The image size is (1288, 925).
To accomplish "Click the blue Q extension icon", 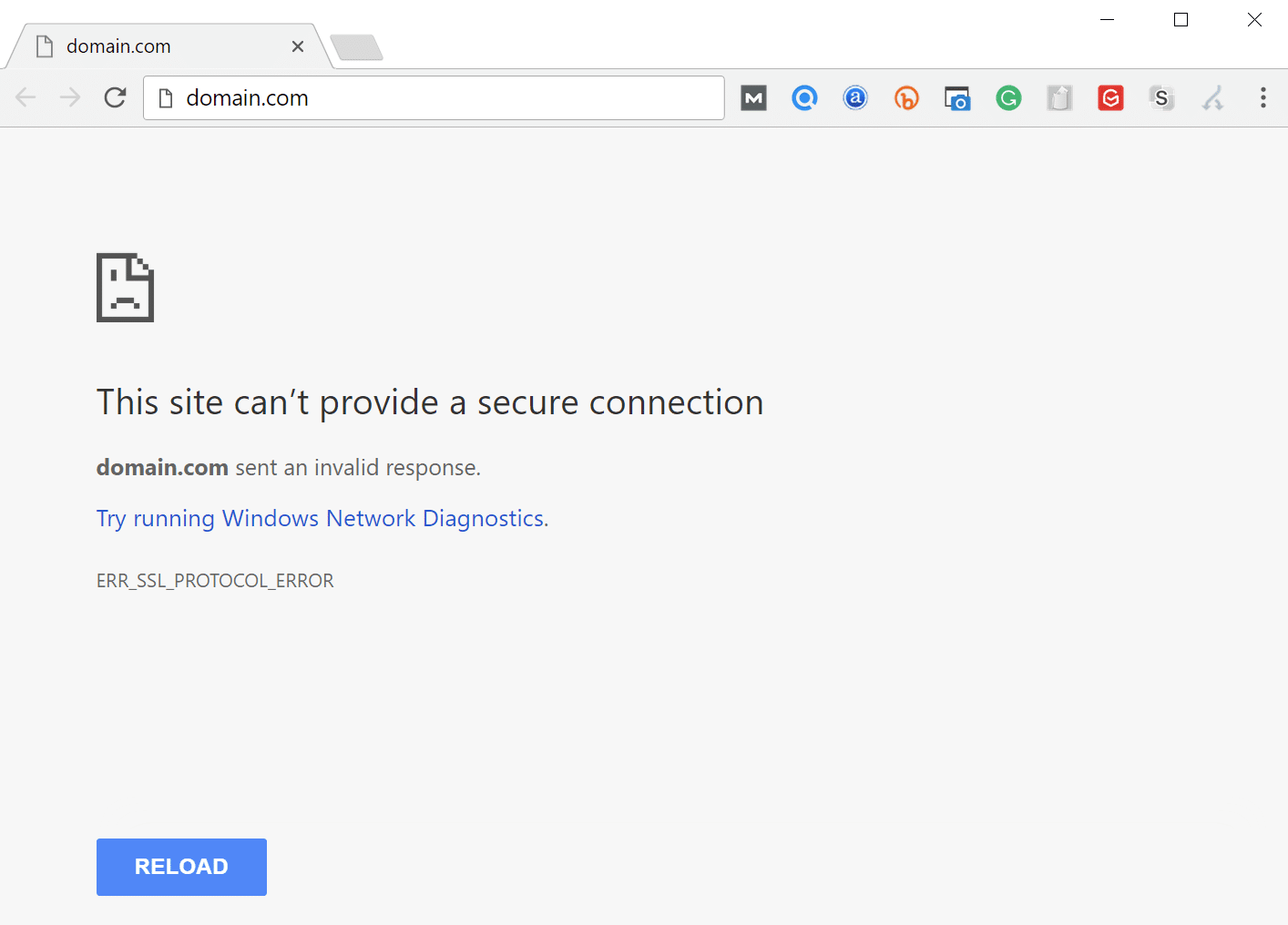I will [x=804, y=97].
